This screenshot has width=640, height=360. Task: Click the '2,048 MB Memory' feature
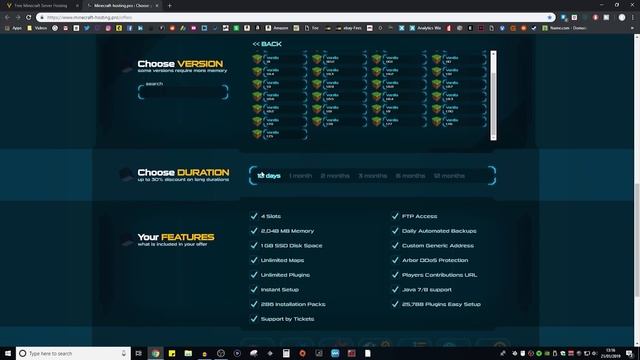pyautogui.click(x=287, y=231)
